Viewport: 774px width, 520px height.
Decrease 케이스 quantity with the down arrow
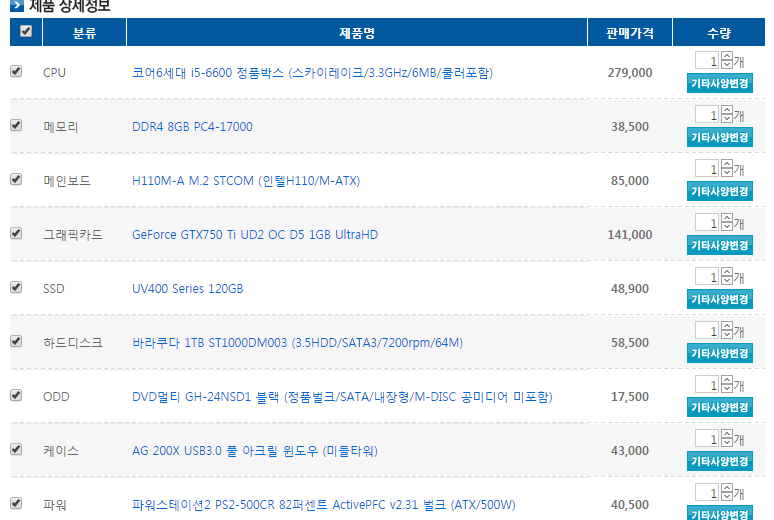(727, 442)
